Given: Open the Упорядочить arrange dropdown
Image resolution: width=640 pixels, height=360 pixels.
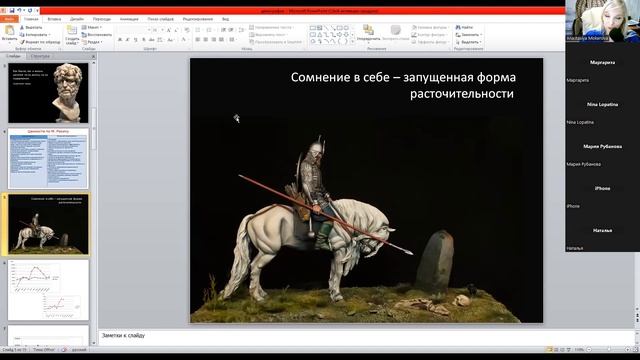Looking at the screenshot, I should point(368,33).
